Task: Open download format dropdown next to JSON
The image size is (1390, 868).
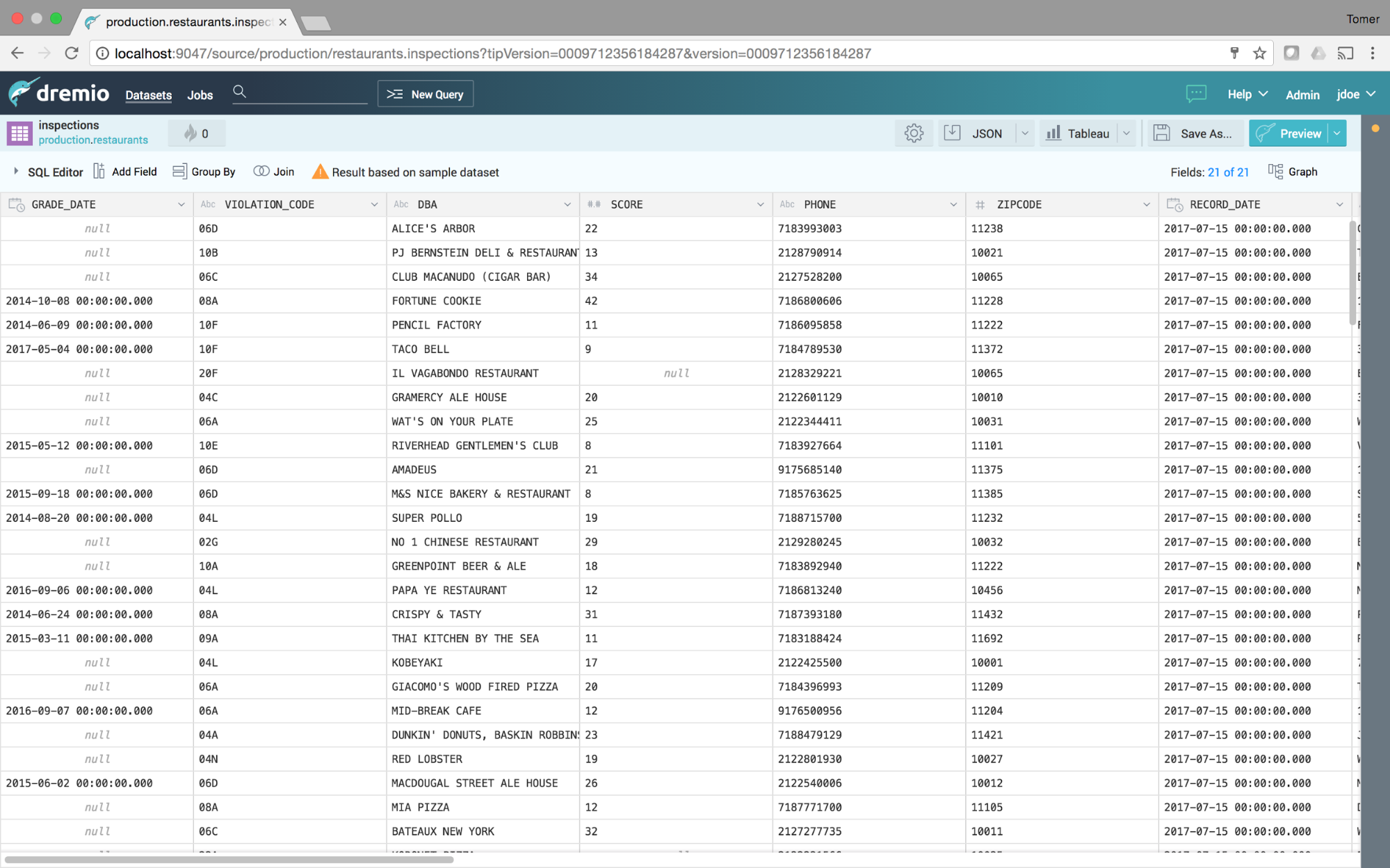Action: click(1024, 133)
